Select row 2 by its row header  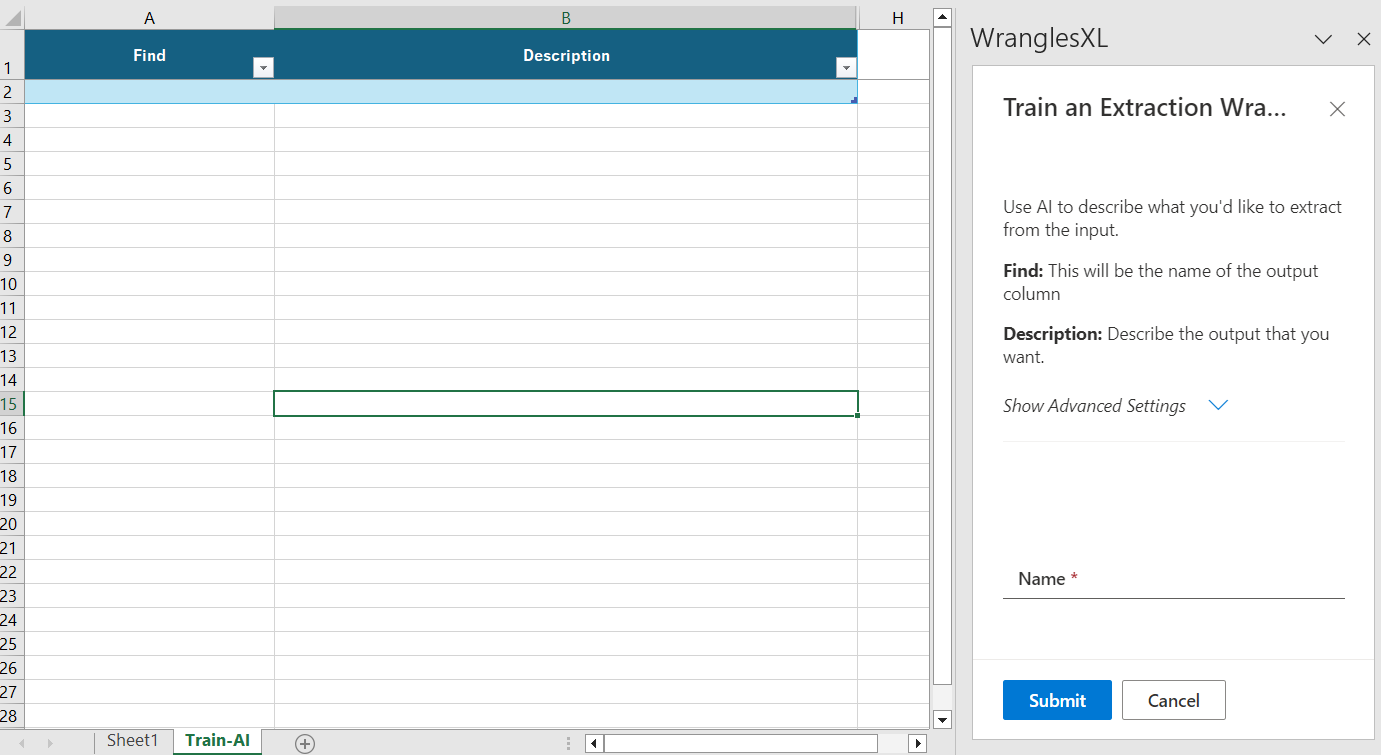click(11, 92)
